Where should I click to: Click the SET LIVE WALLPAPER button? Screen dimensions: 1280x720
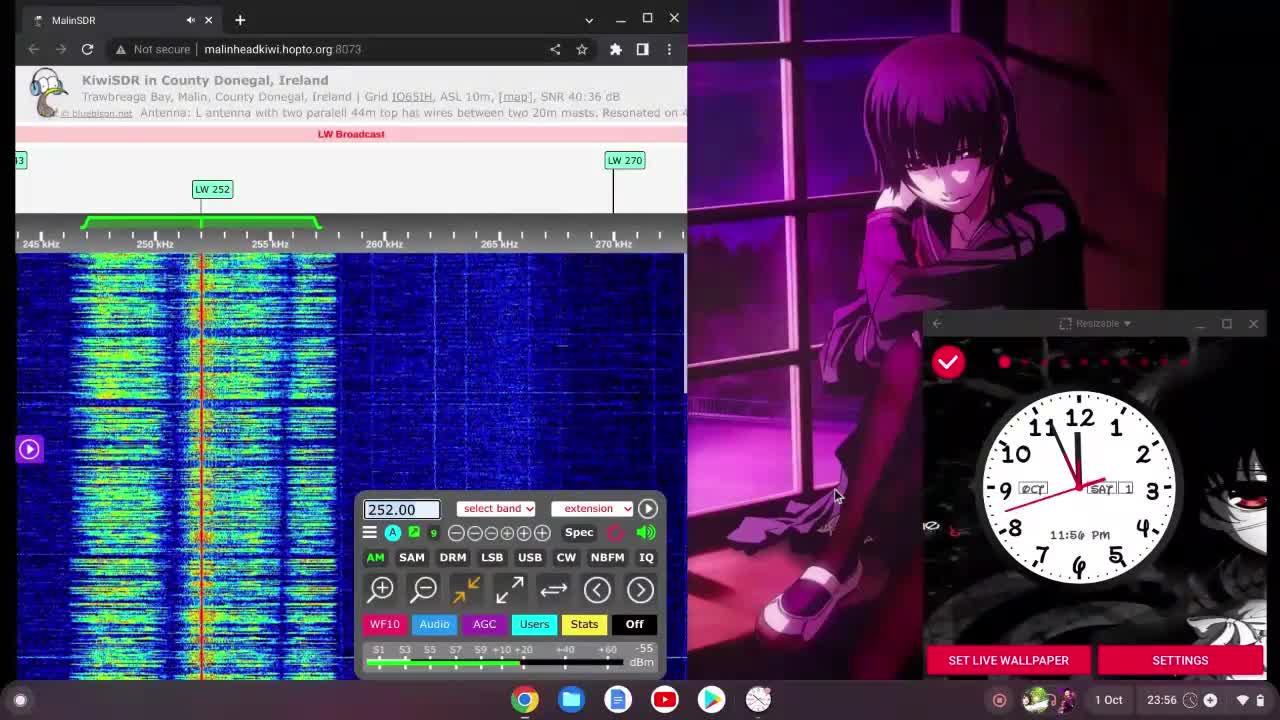[1008, 660]
